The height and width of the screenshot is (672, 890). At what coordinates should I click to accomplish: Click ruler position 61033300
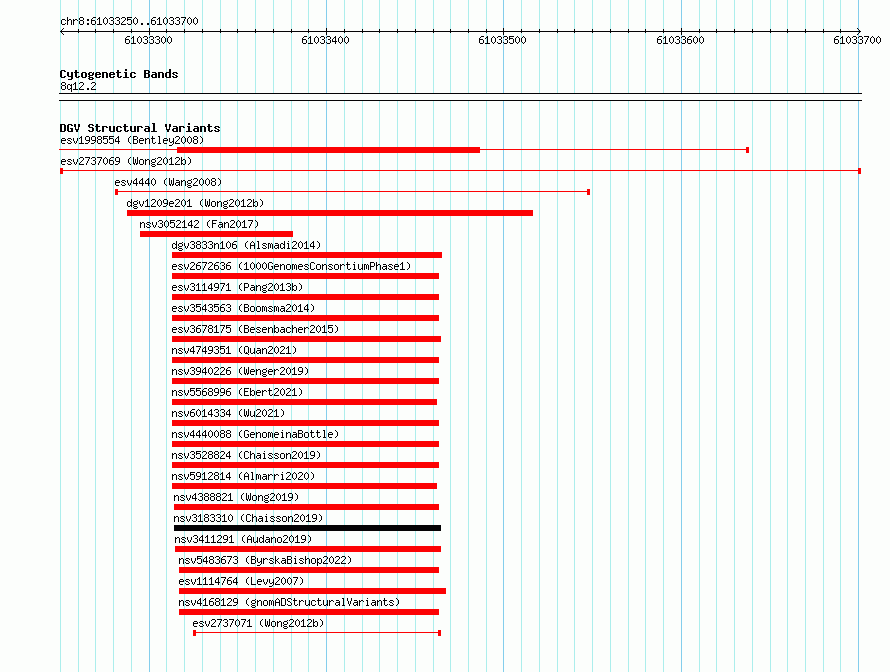(x=148, y=40)
